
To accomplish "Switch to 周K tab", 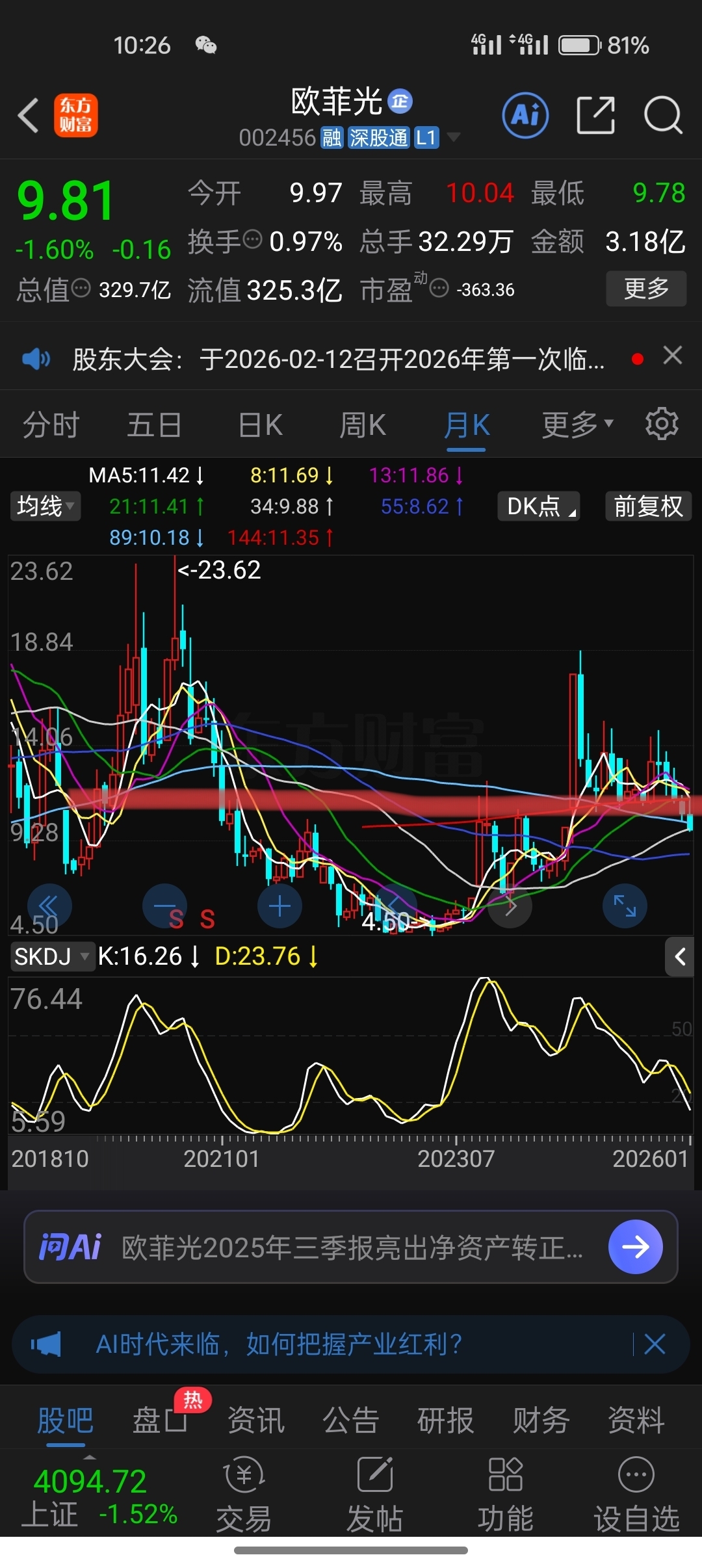I will click(x=363, y=425).
